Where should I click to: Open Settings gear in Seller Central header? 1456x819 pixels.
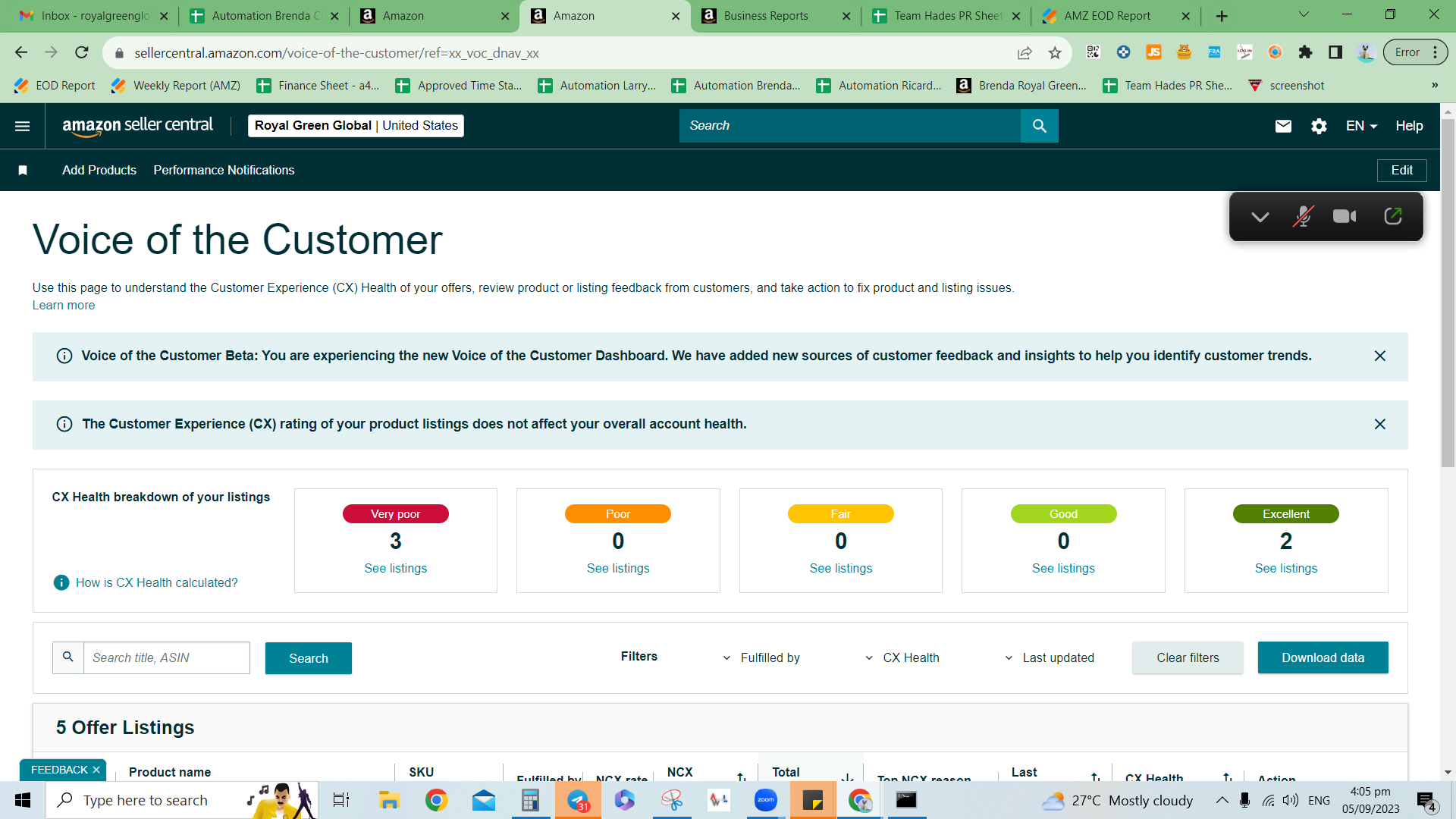tap(1319, 126)
